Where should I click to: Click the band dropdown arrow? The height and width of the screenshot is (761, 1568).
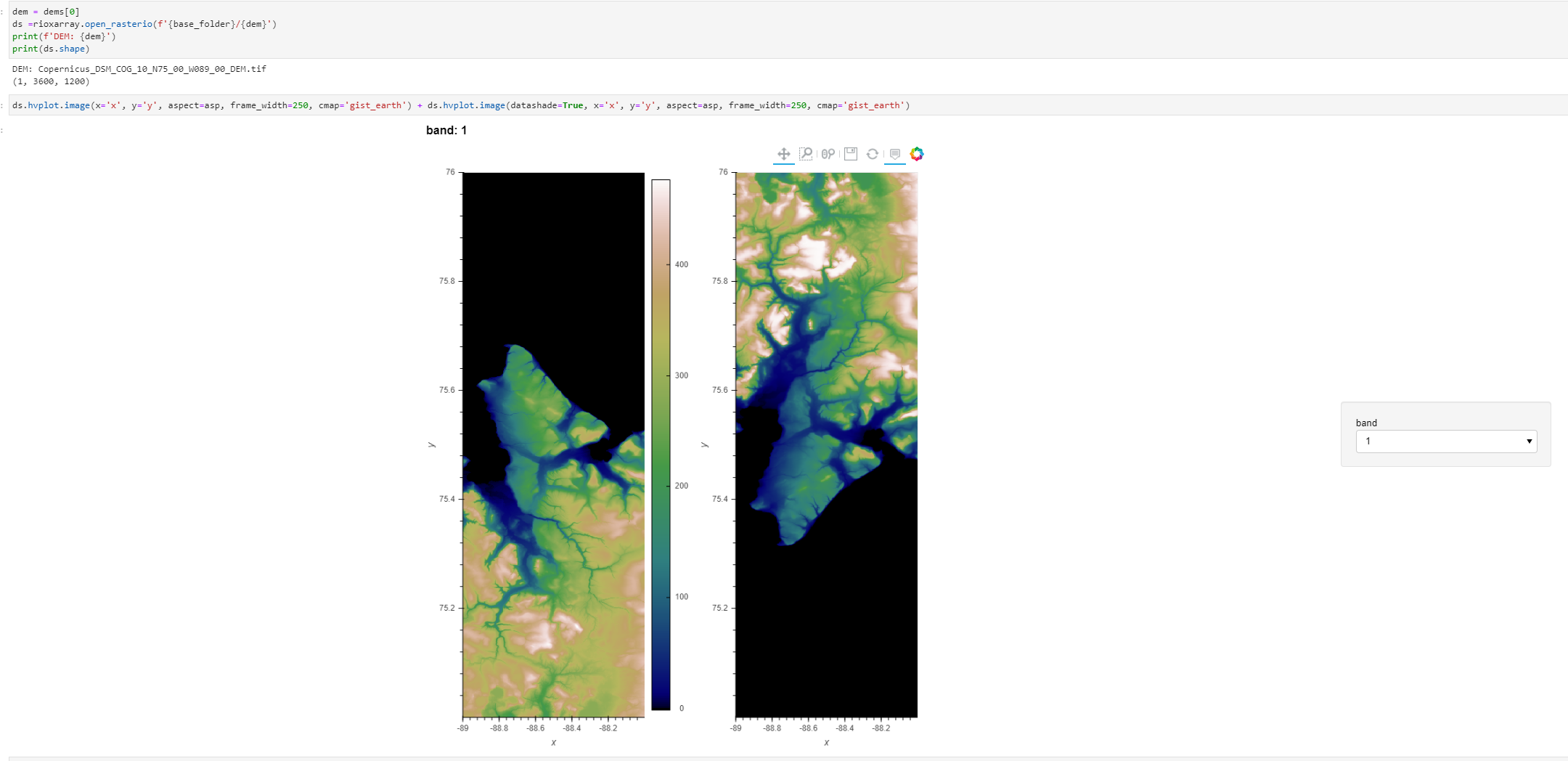(x=1529, y=441)
